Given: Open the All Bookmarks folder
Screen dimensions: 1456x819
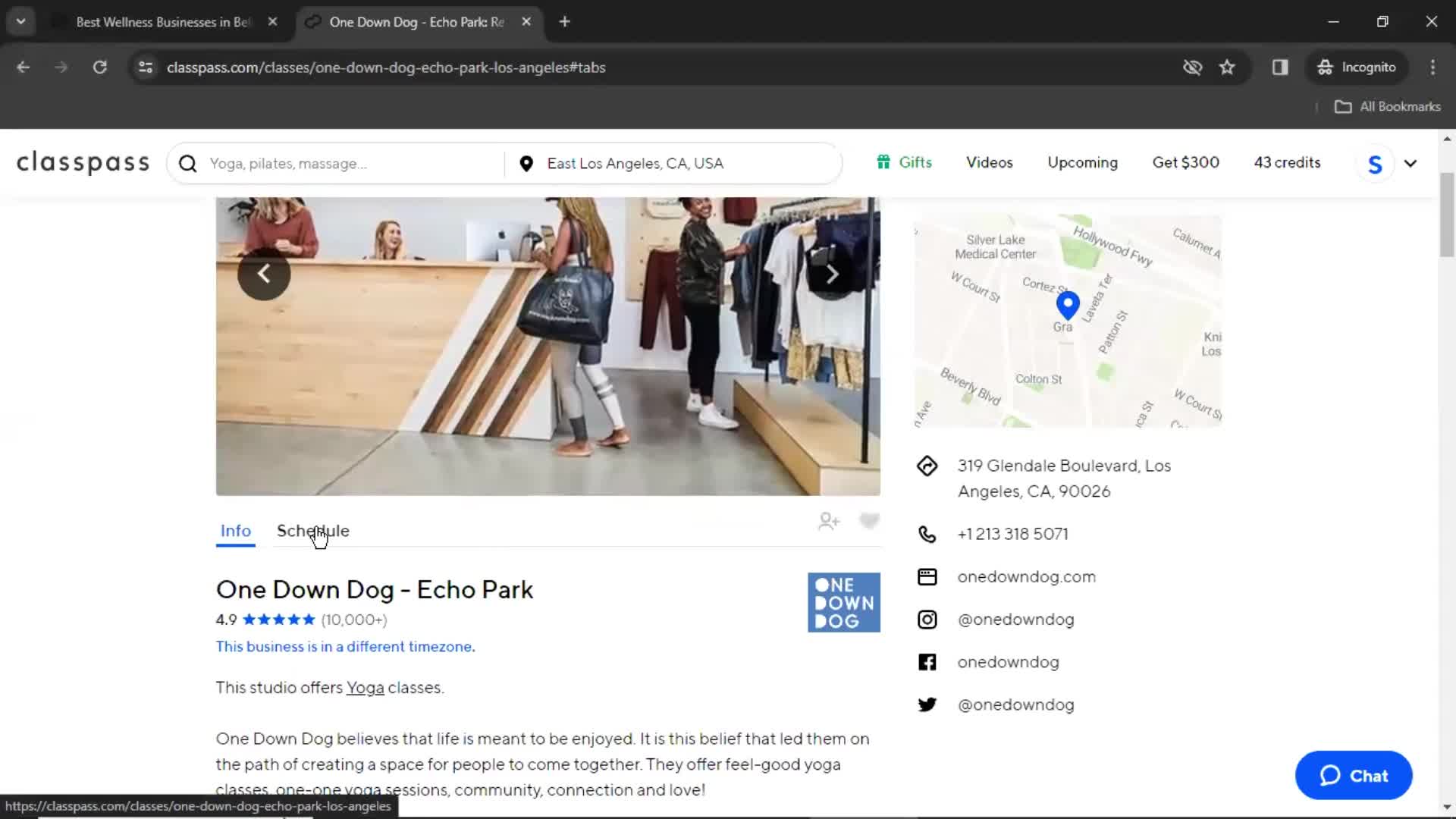Looking at the screenshot, I should pos(1388,107).
